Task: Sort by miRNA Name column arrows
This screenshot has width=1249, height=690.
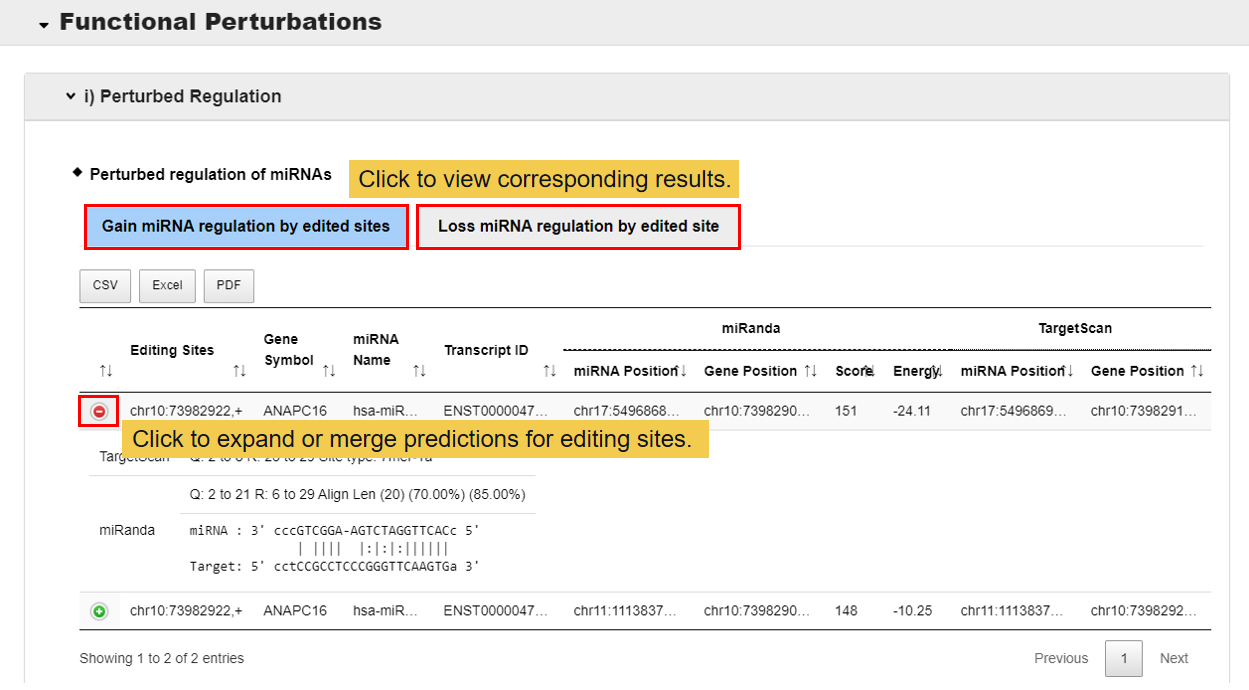Action: pyautogui.click(x=419, y=371)
